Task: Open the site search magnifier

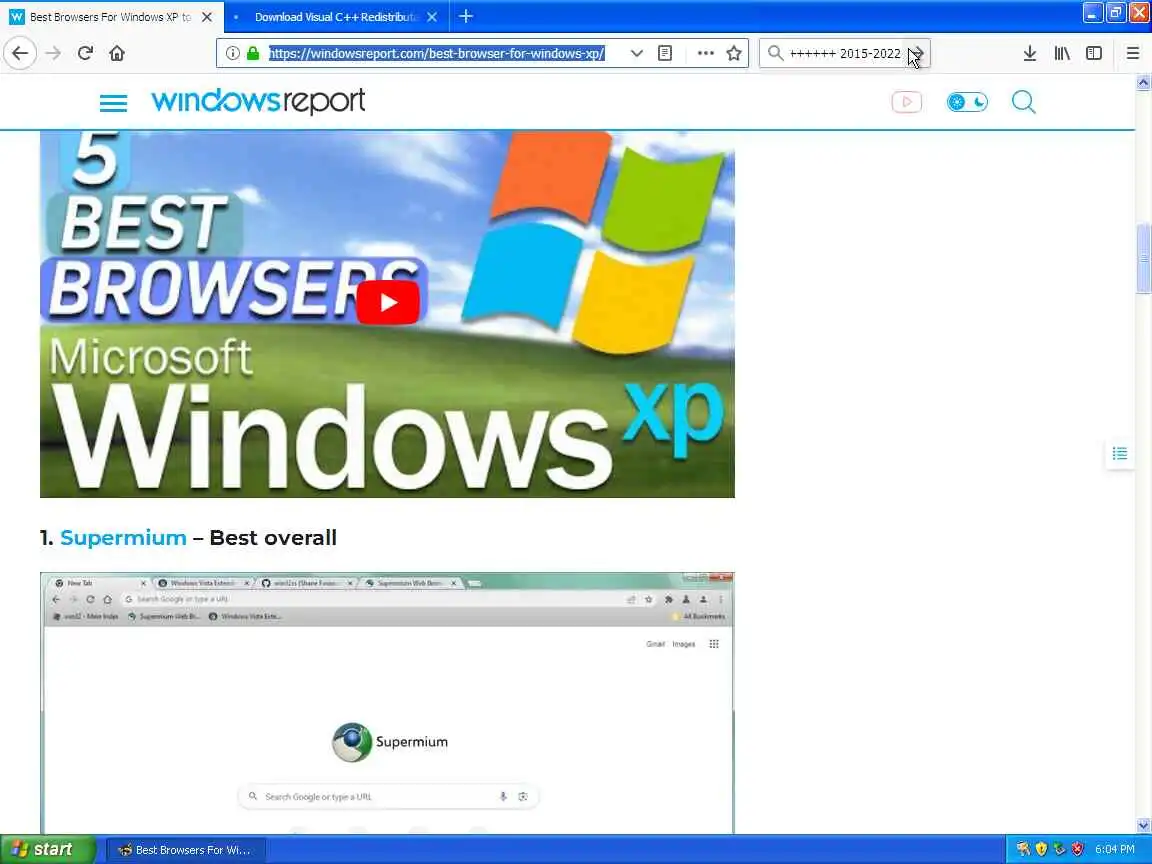Action: (1023, 102)
